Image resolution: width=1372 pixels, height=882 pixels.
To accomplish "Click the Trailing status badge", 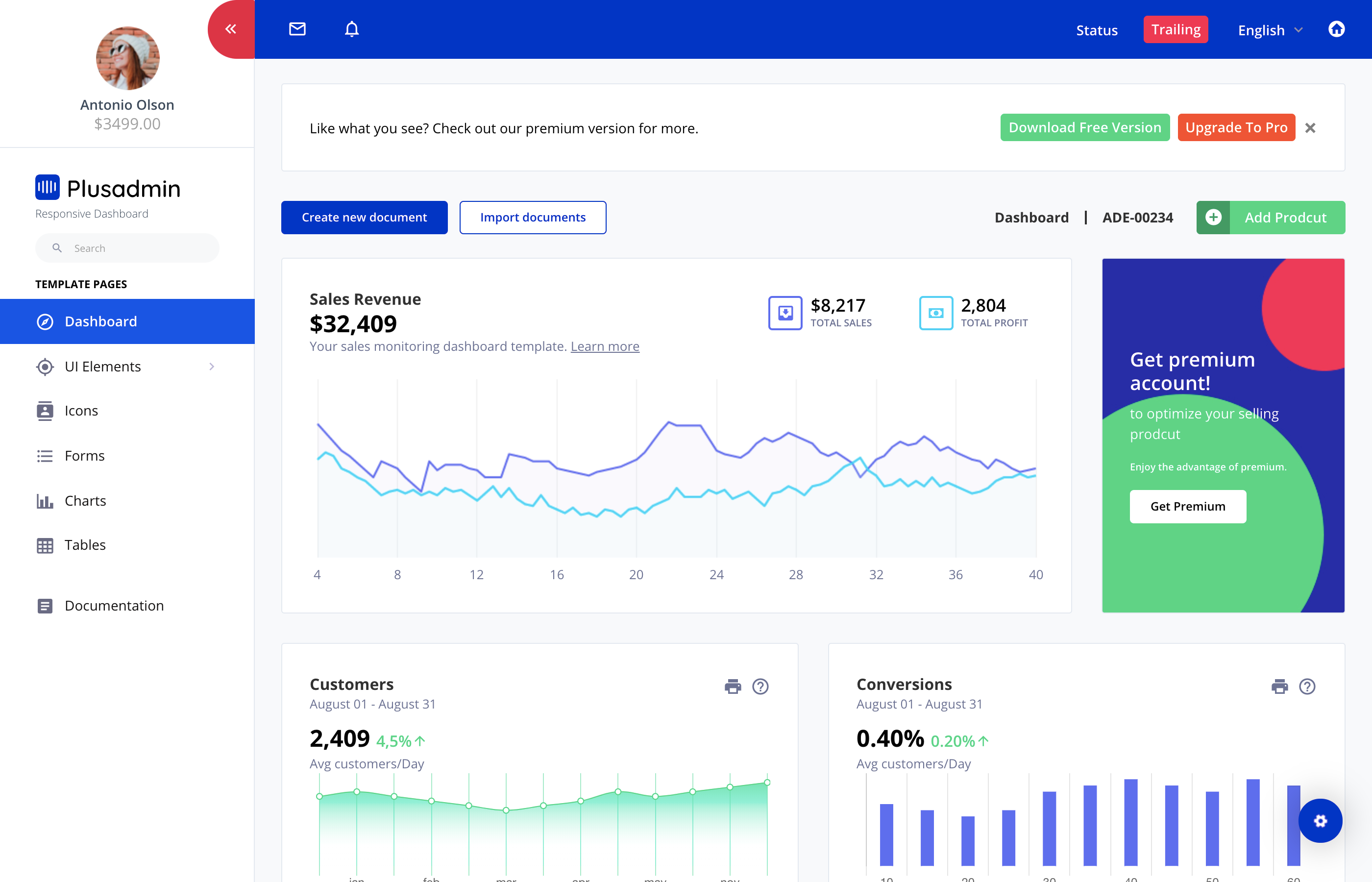I will tap(1176, 29).
